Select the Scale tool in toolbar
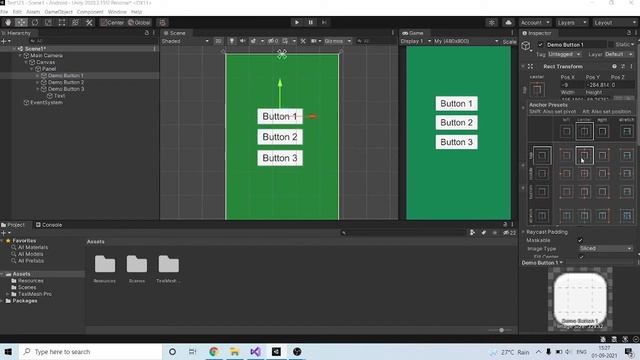 tap(48, 22)
